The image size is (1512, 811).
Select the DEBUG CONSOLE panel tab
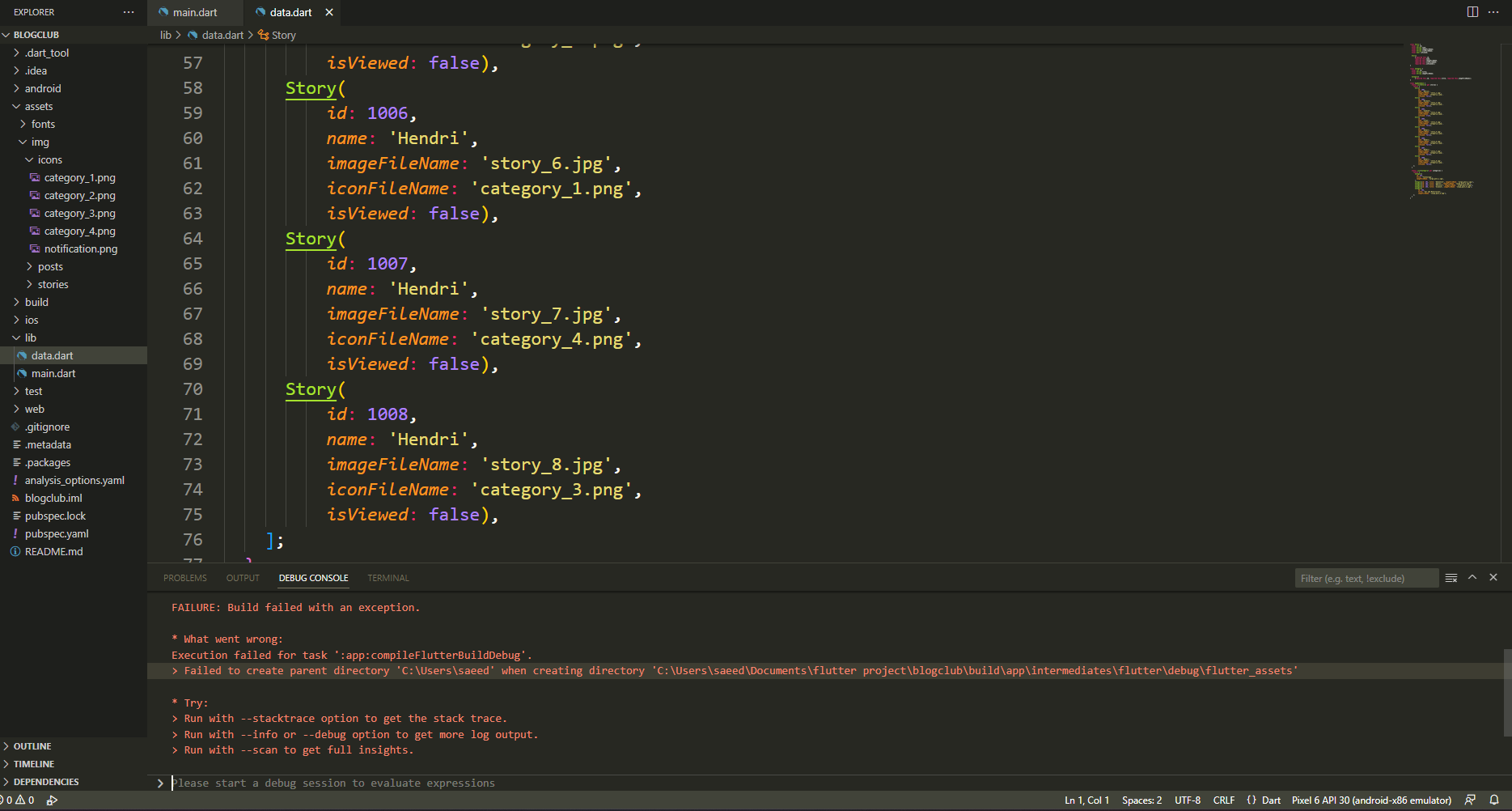pyautogui.click(x=313, y=578)
